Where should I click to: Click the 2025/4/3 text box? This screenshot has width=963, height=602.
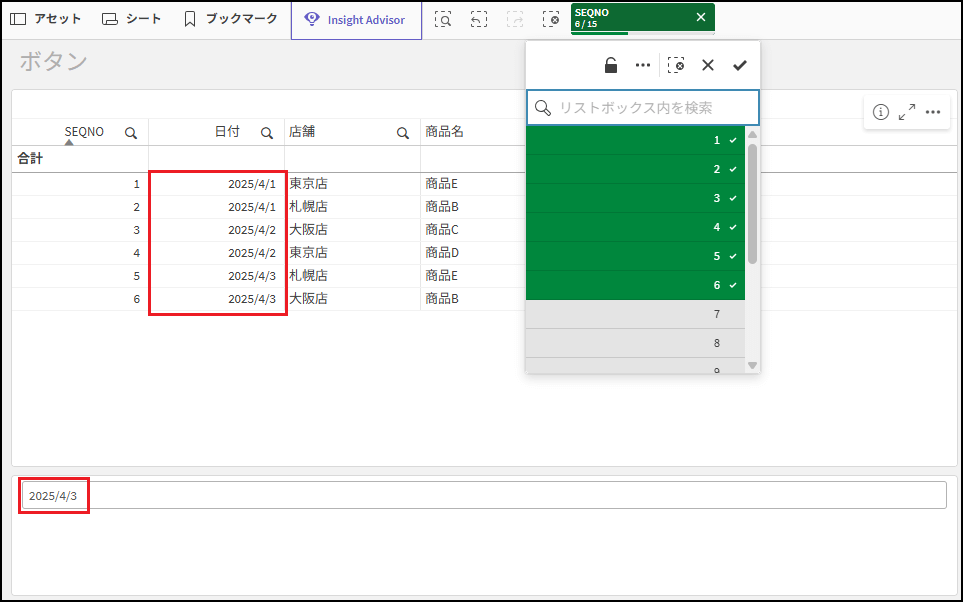484,495
